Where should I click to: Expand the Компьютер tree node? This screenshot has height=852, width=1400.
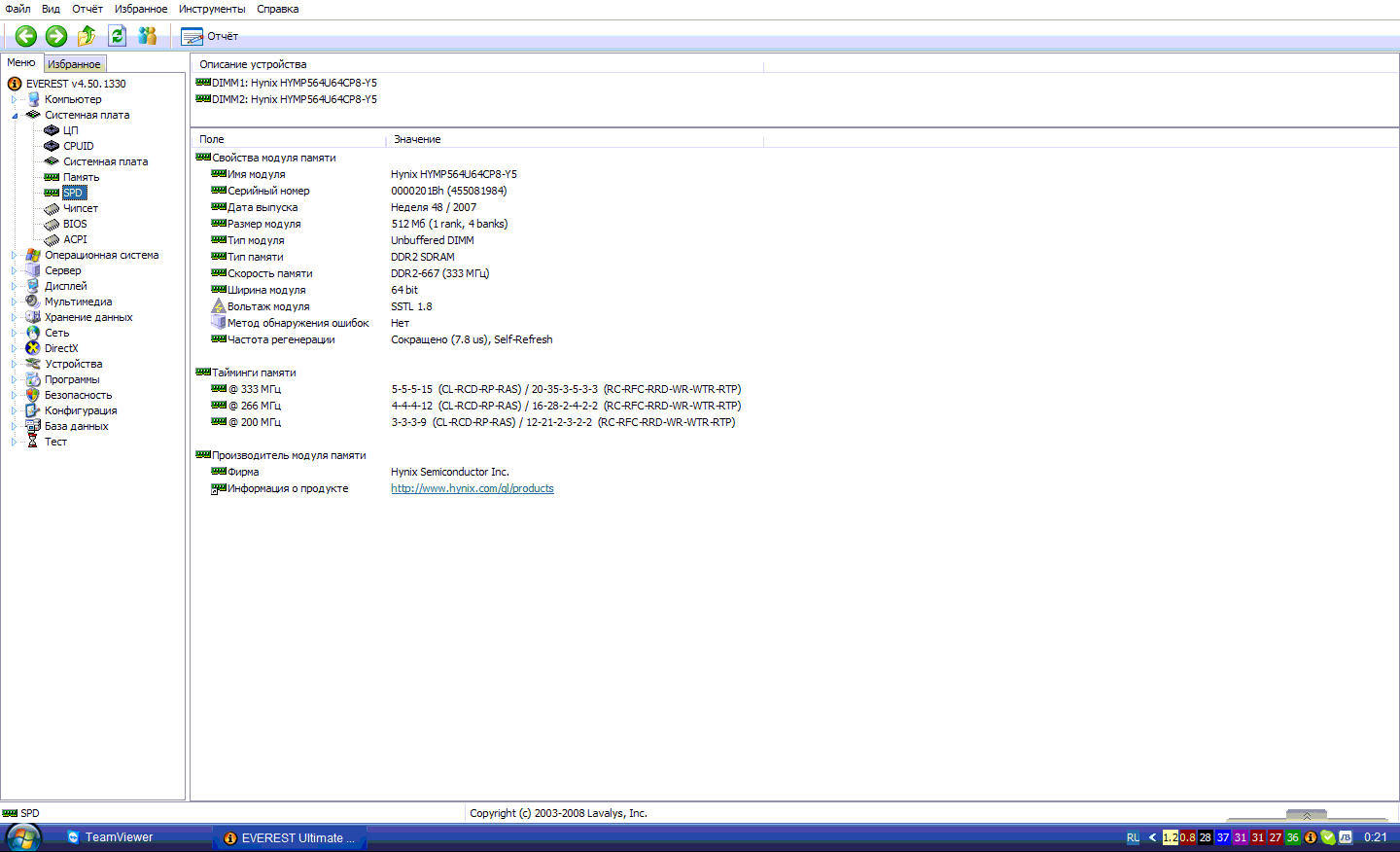point(14,99)
